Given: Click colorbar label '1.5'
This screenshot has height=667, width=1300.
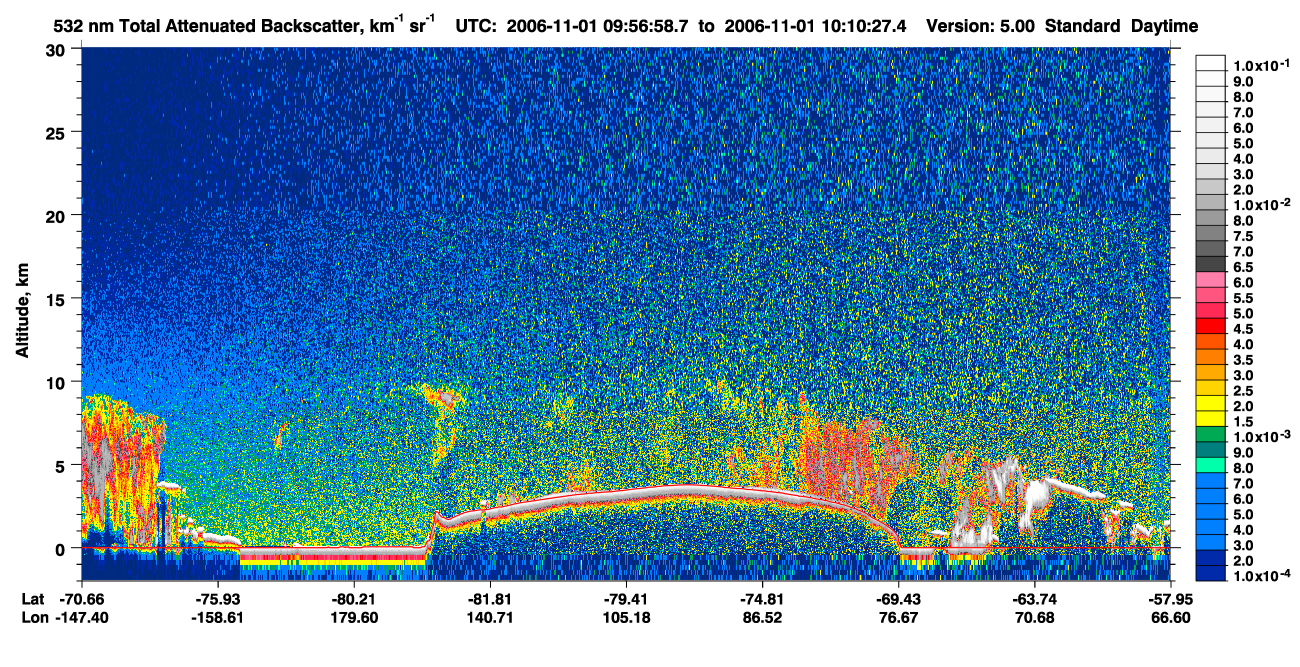Looking at the screenshot, I should pos(1243,422).
